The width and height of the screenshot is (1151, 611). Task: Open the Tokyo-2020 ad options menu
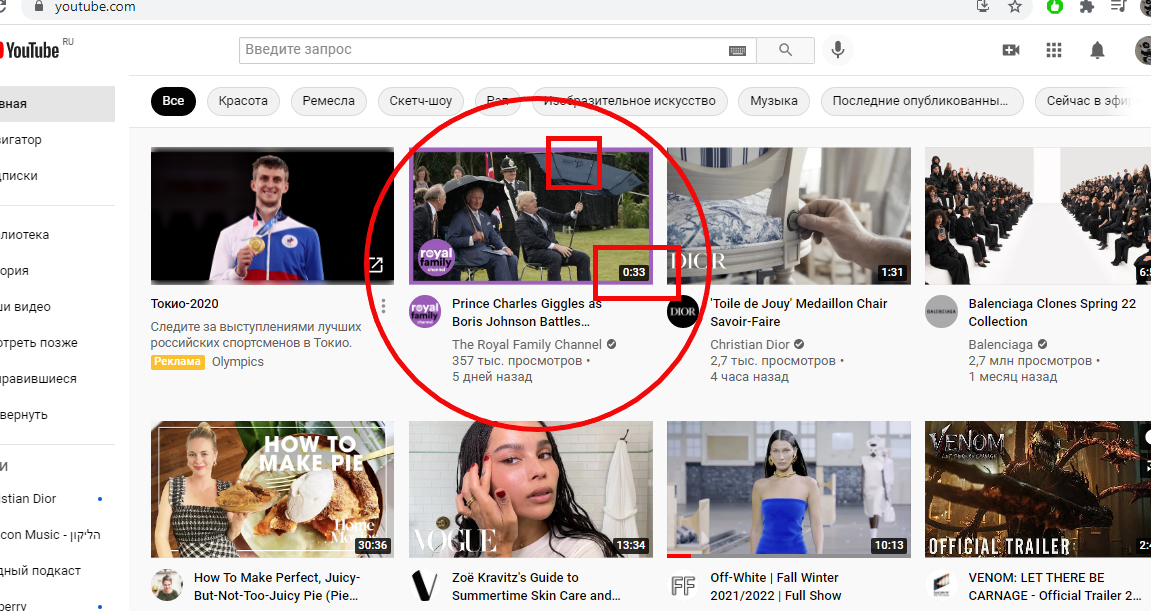[383, 306]
